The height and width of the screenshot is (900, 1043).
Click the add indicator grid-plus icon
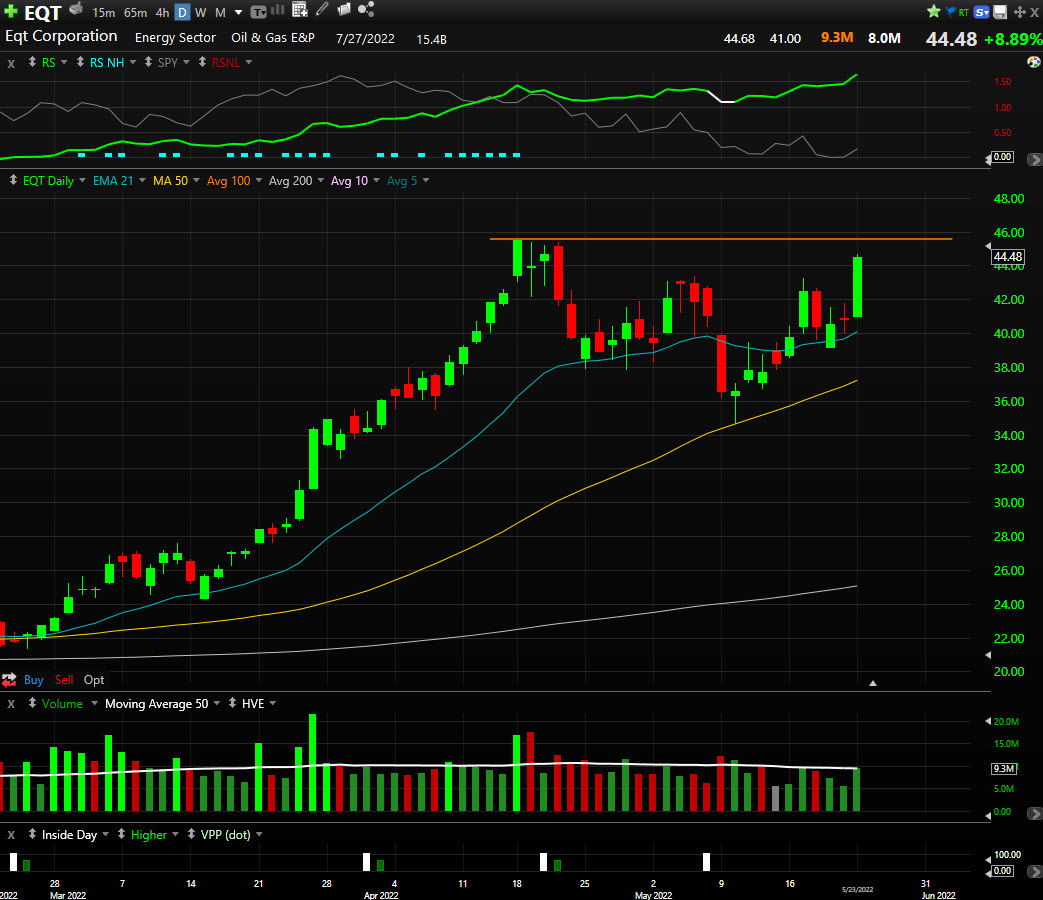click(300, 10)
